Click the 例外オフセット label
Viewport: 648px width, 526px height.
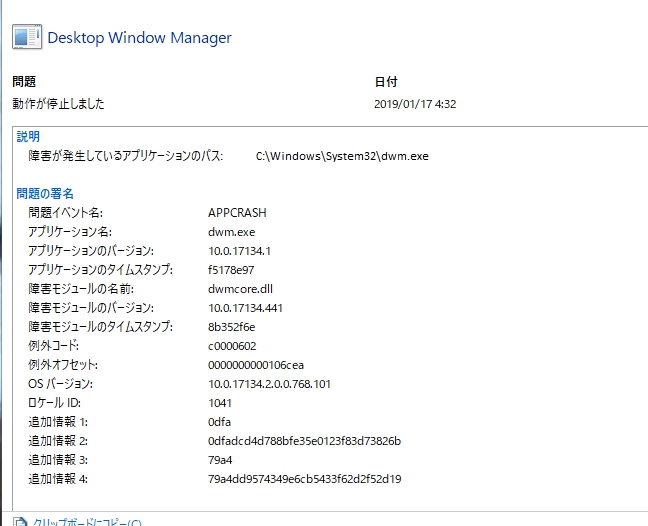click(x=63, y=364)
